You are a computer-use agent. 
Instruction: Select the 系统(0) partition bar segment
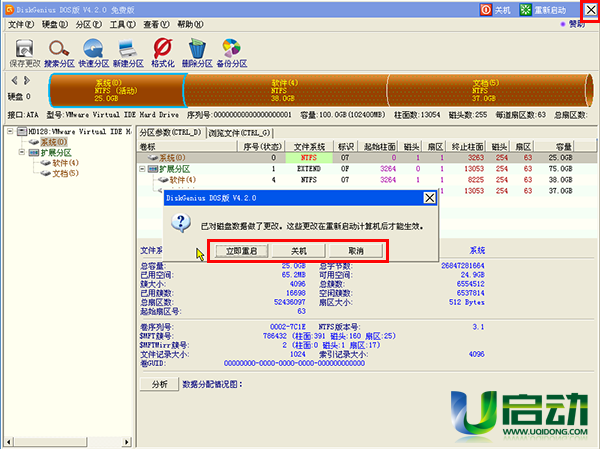click(117, 90)
